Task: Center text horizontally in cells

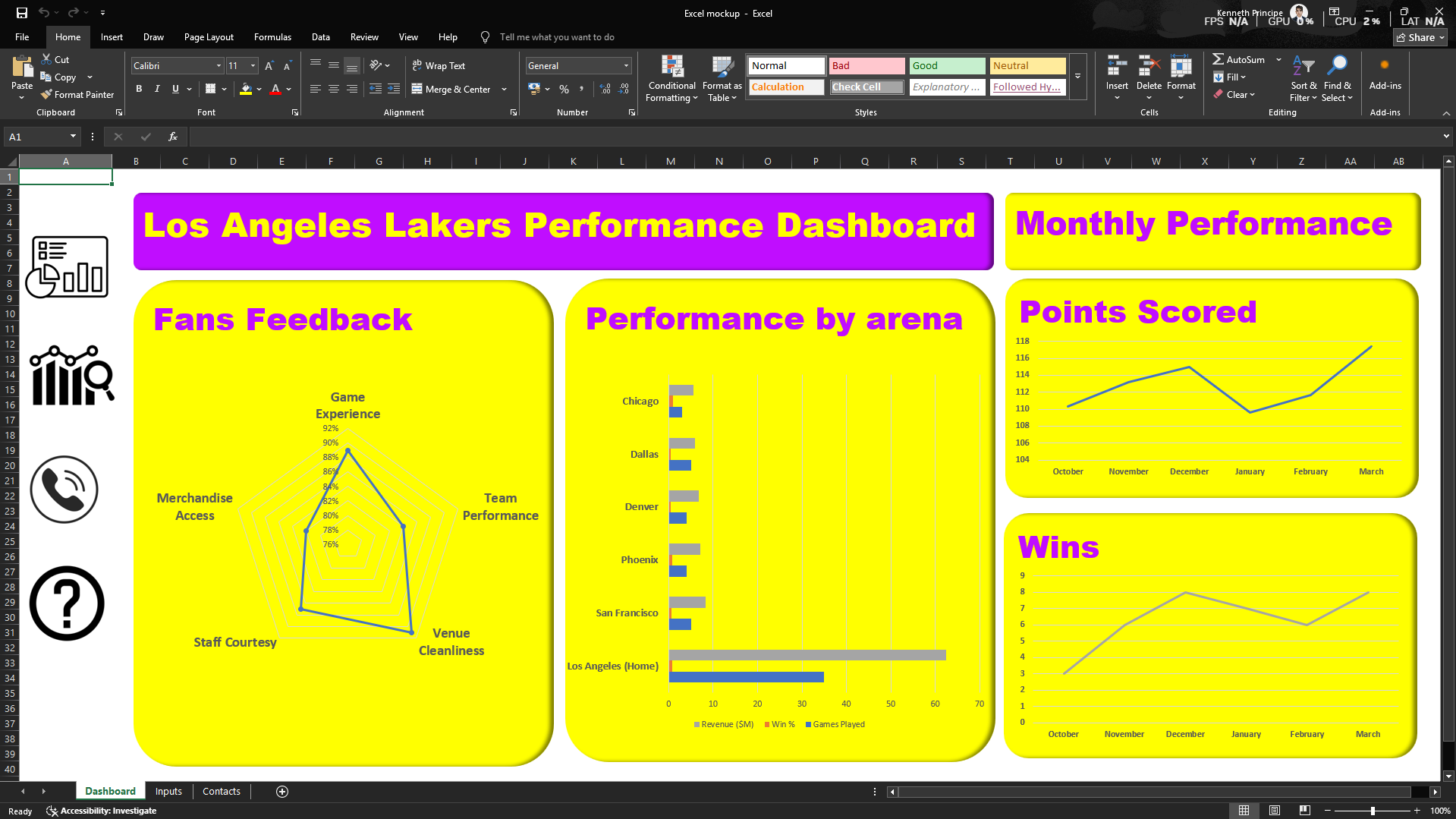Action: 334,89
